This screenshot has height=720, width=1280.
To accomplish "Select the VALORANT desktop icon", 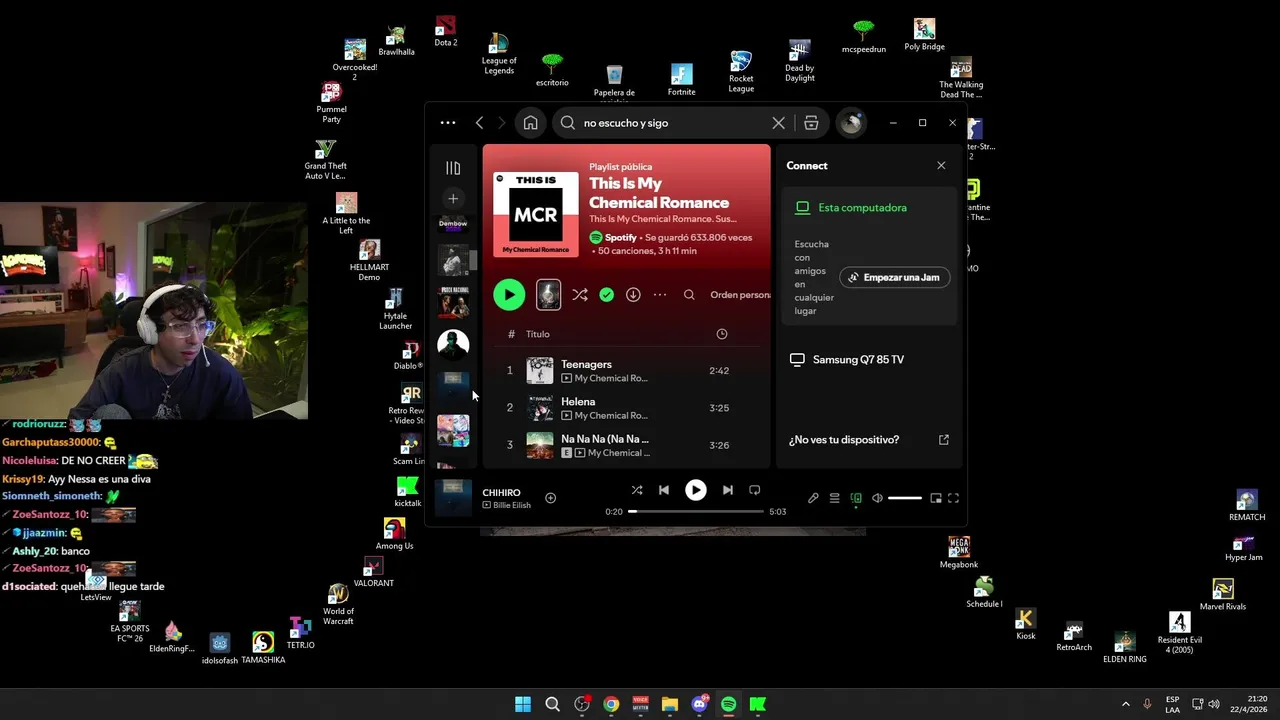I will click(x=373, y=573).
